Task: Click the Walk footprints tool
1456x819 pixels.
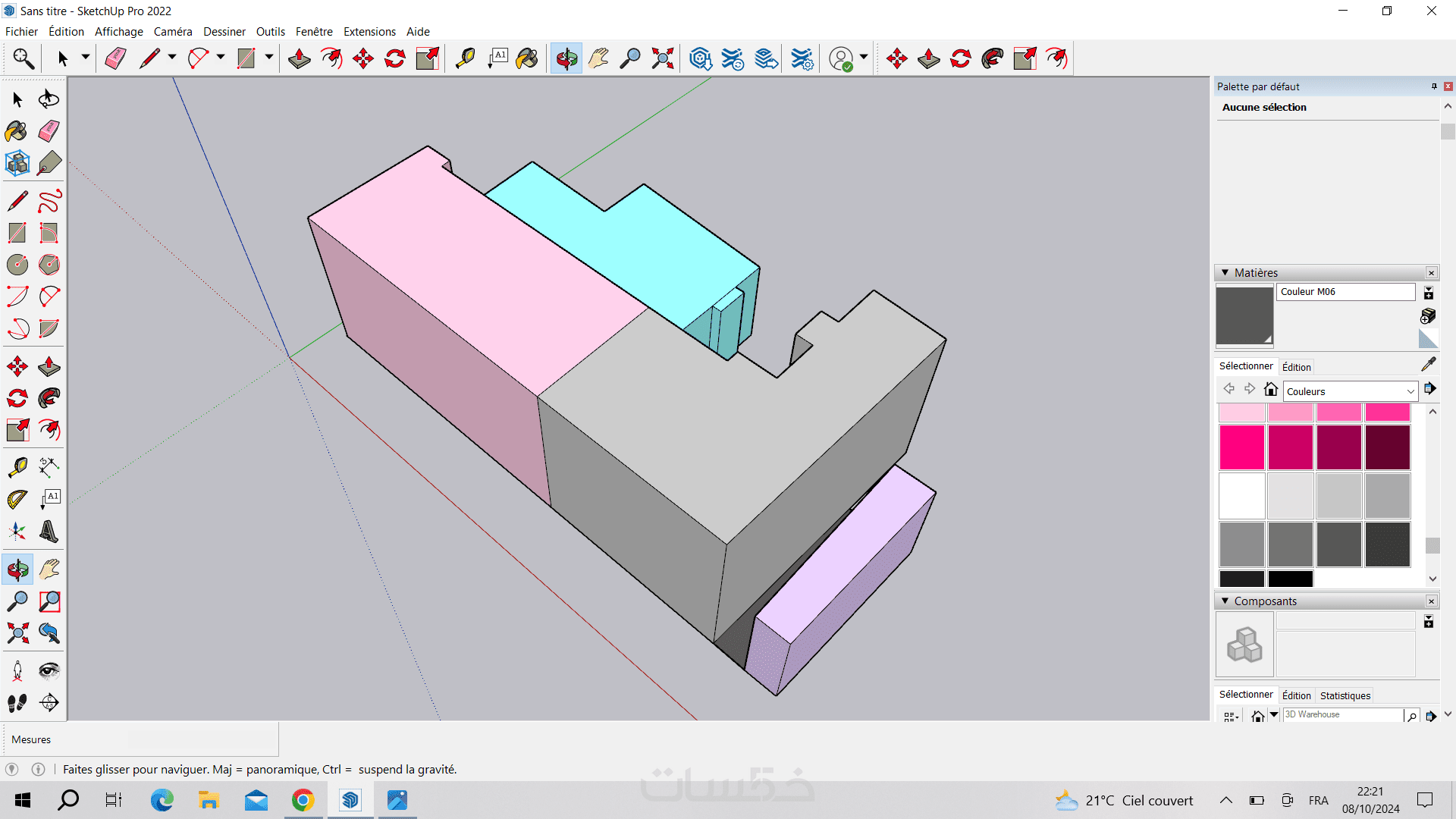Action: 17,703
